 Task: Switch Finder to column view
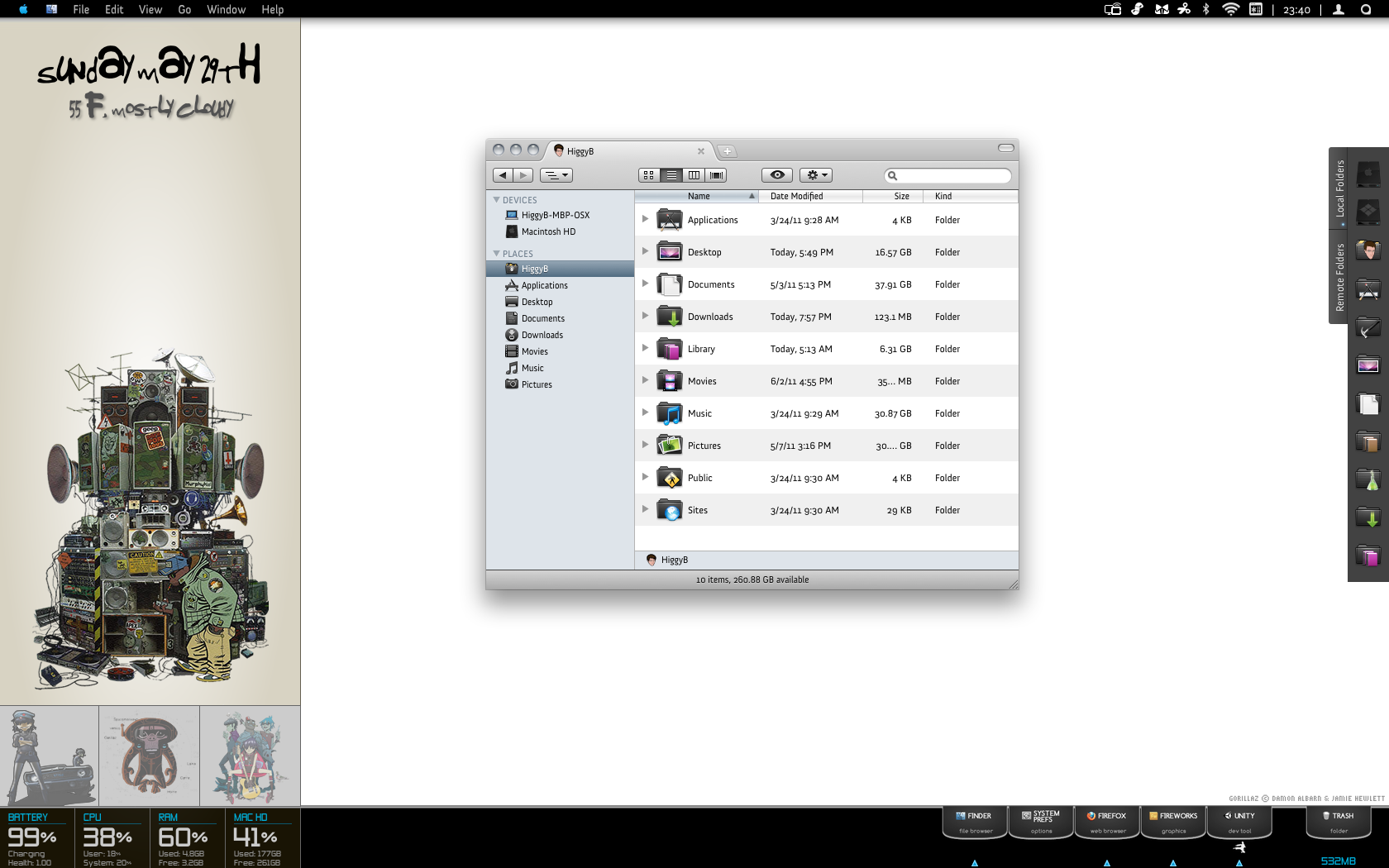[694, 175]
